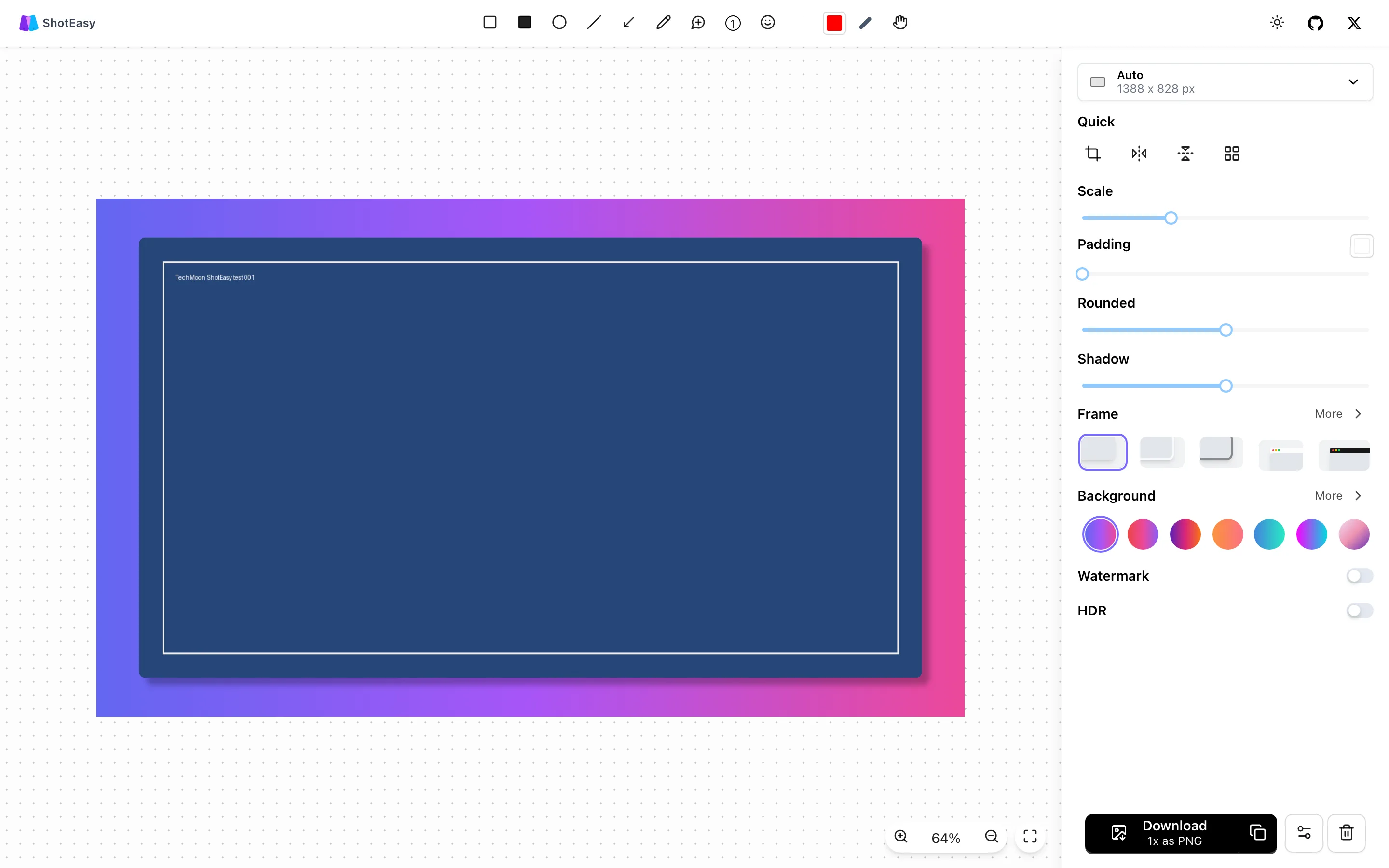Activate the hand pan tool

click(x=900, y=22)
